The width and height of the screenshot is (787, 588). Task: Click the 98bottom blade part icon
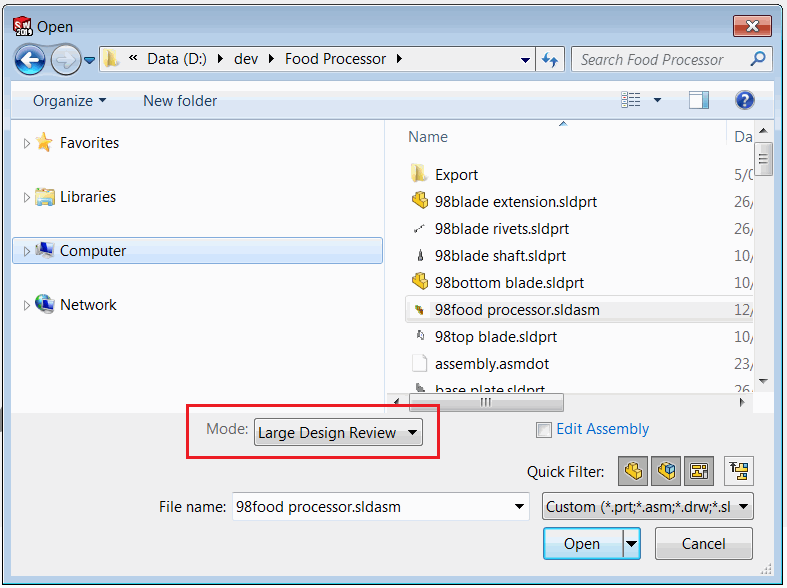(420, 281)
